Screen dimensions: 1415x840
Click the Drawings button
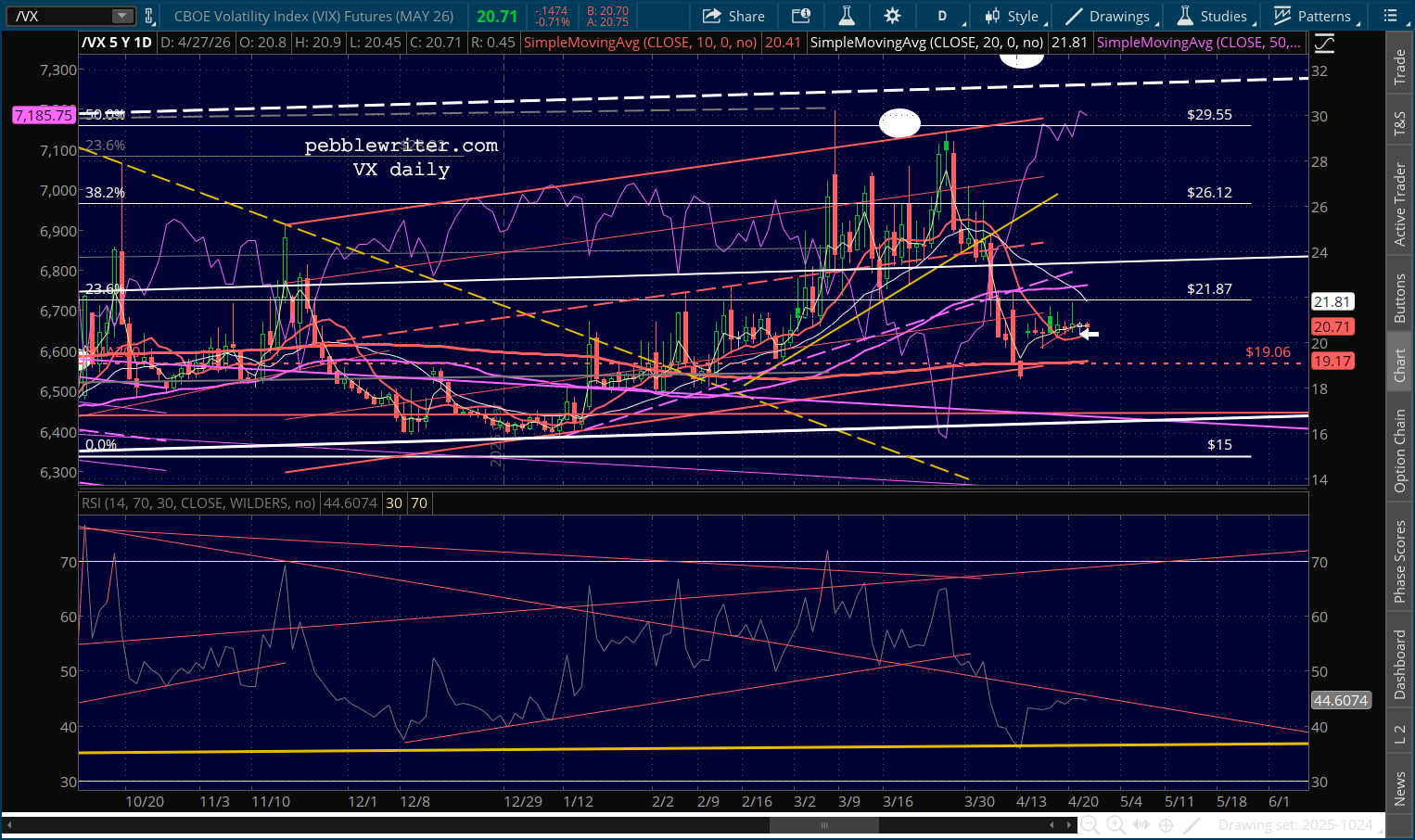[1107, 16]
